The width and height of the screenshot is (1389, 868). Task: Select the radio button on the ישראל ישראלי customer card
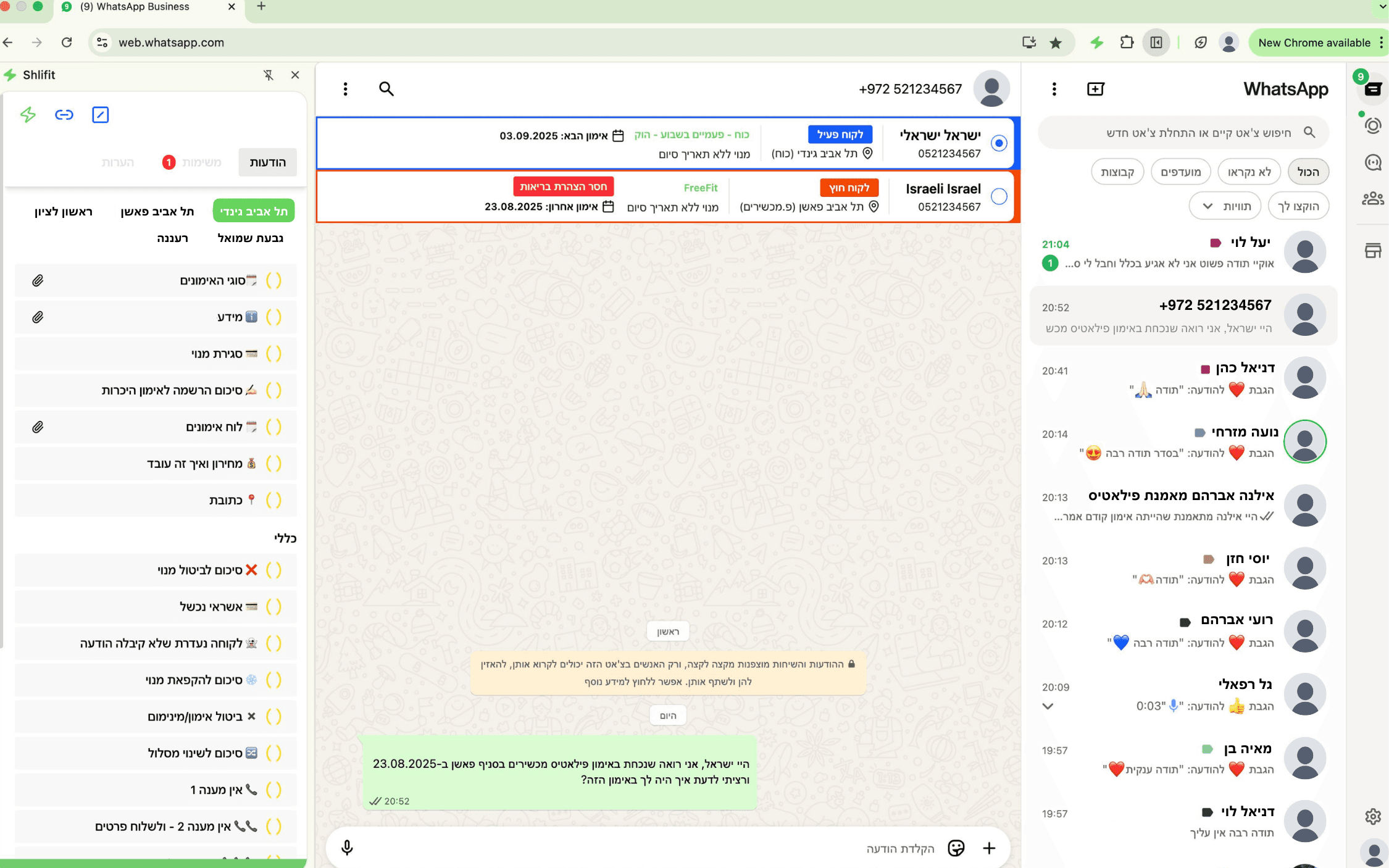pyautogui.click(x=998, y=142)
